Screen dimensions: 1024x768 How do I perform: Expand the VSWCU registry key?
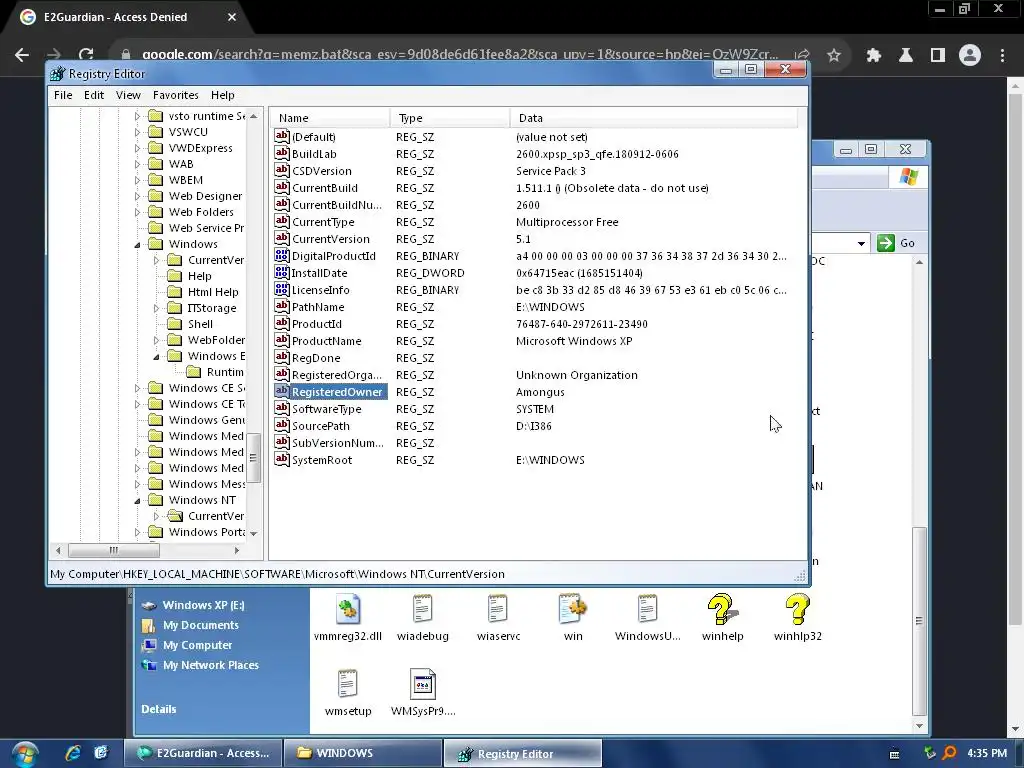[x=137, y=132]
